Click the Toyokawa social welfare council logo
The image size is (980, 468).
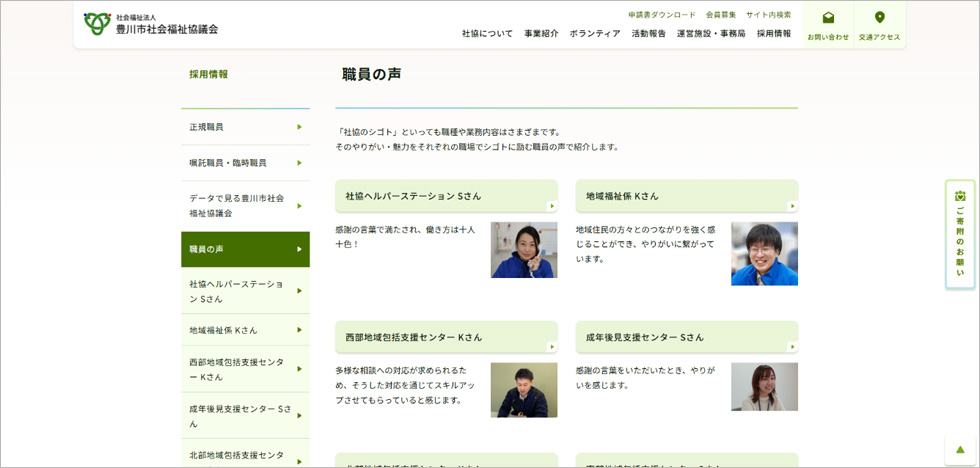click(x=151, y=24)
